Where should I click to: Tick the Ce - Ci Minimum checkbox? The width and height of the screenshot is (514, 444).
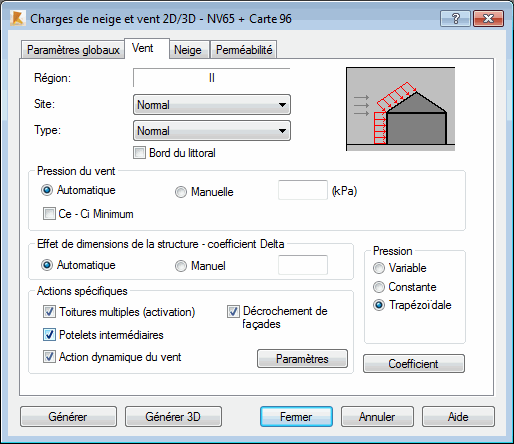coord(49,214)
